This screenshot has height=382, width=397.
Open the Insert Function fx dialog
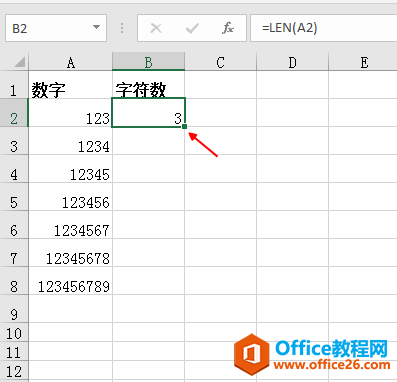(228, 28)
